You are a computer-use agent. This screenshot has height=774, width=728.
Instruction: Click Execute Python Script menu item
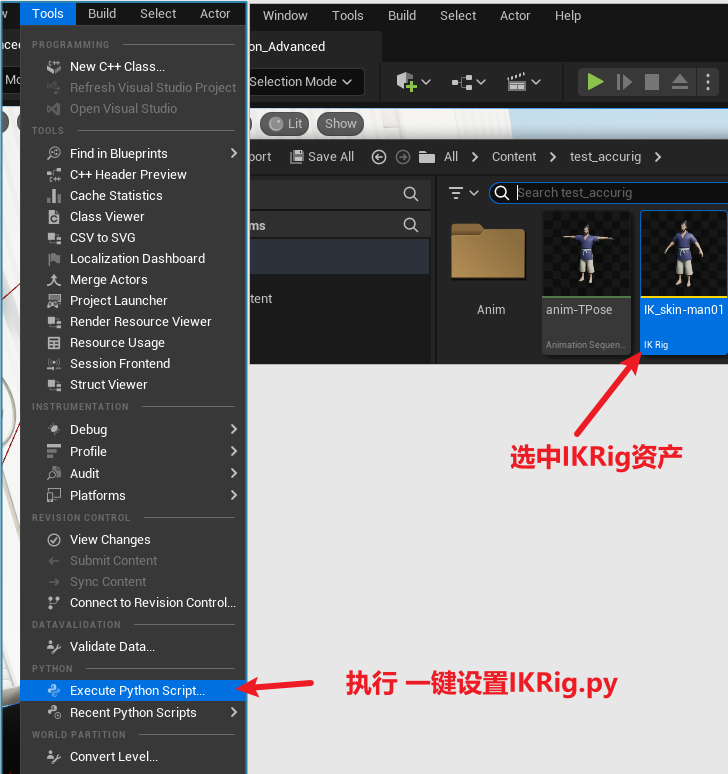tap(137, 691)
